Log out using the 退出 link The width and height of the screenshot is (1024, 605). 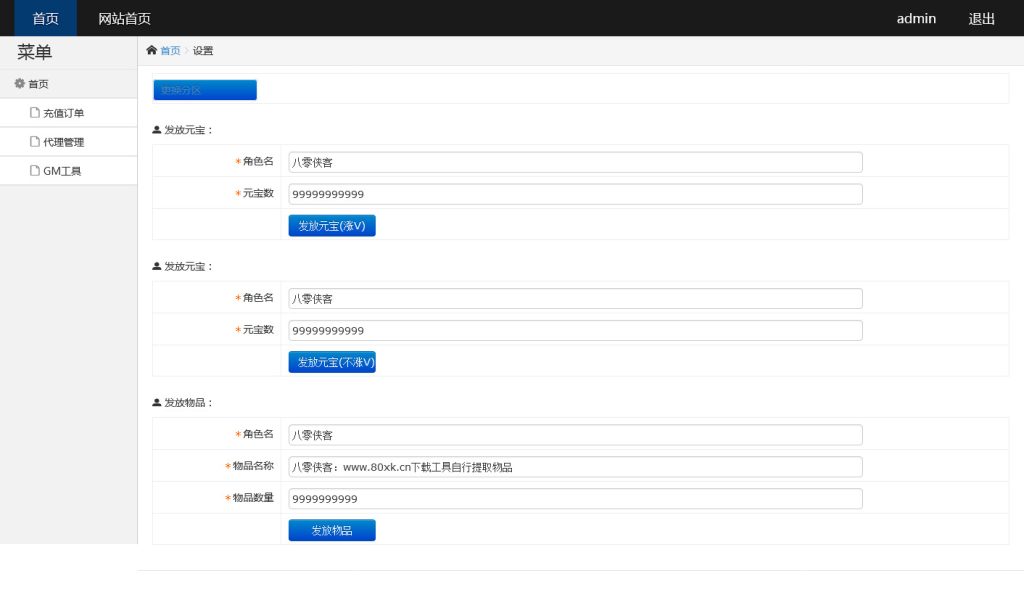pos(981,18)
